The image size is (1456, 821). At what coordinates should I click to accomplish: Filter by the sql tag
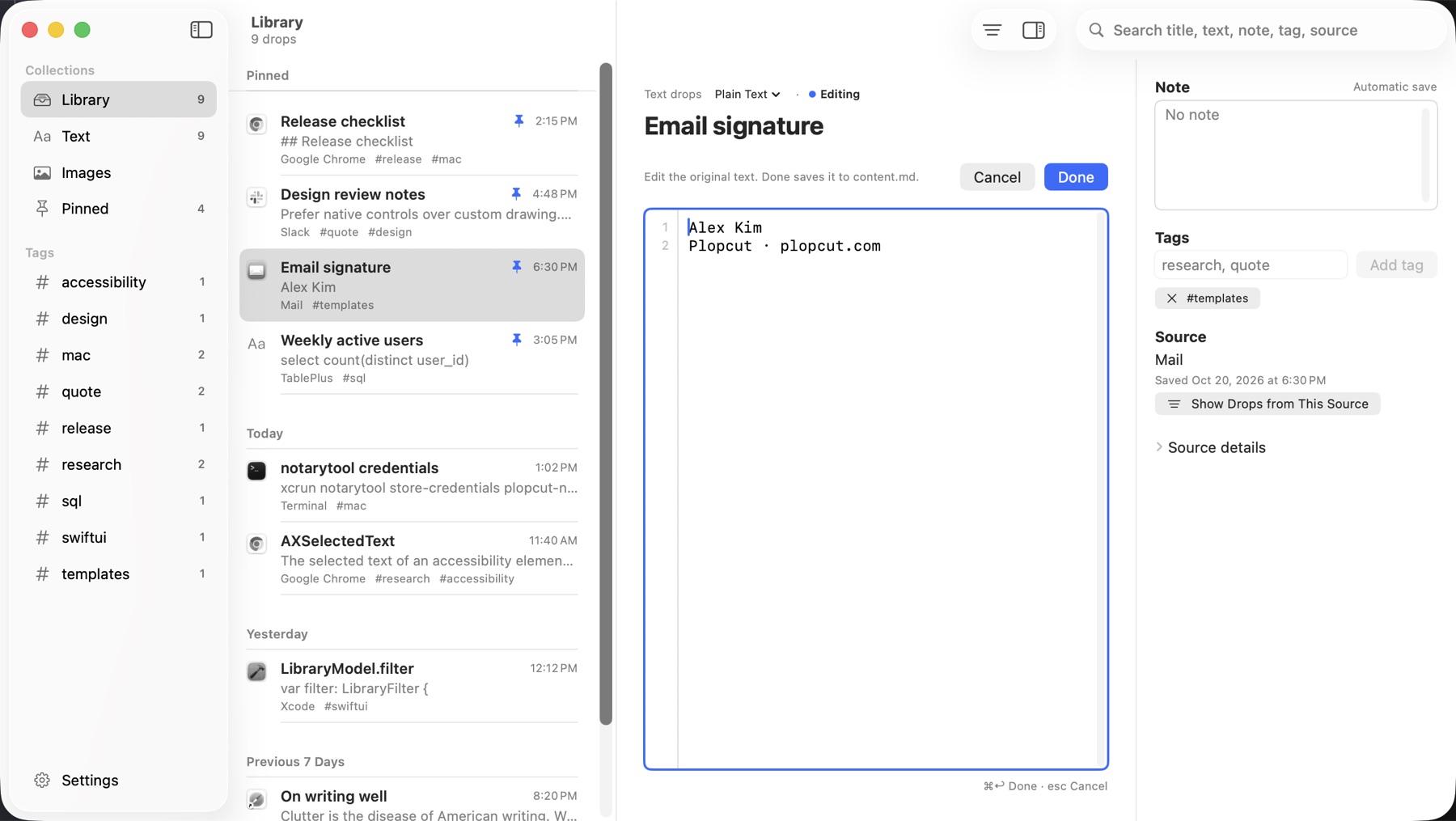click(x=119, y=501)
